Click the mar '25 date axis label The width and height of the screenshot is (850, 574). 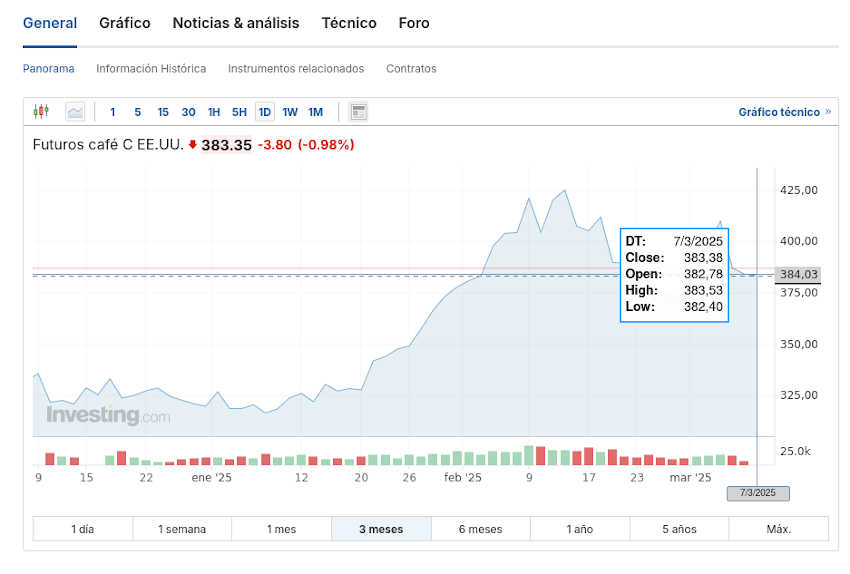[x=690, y=478]
